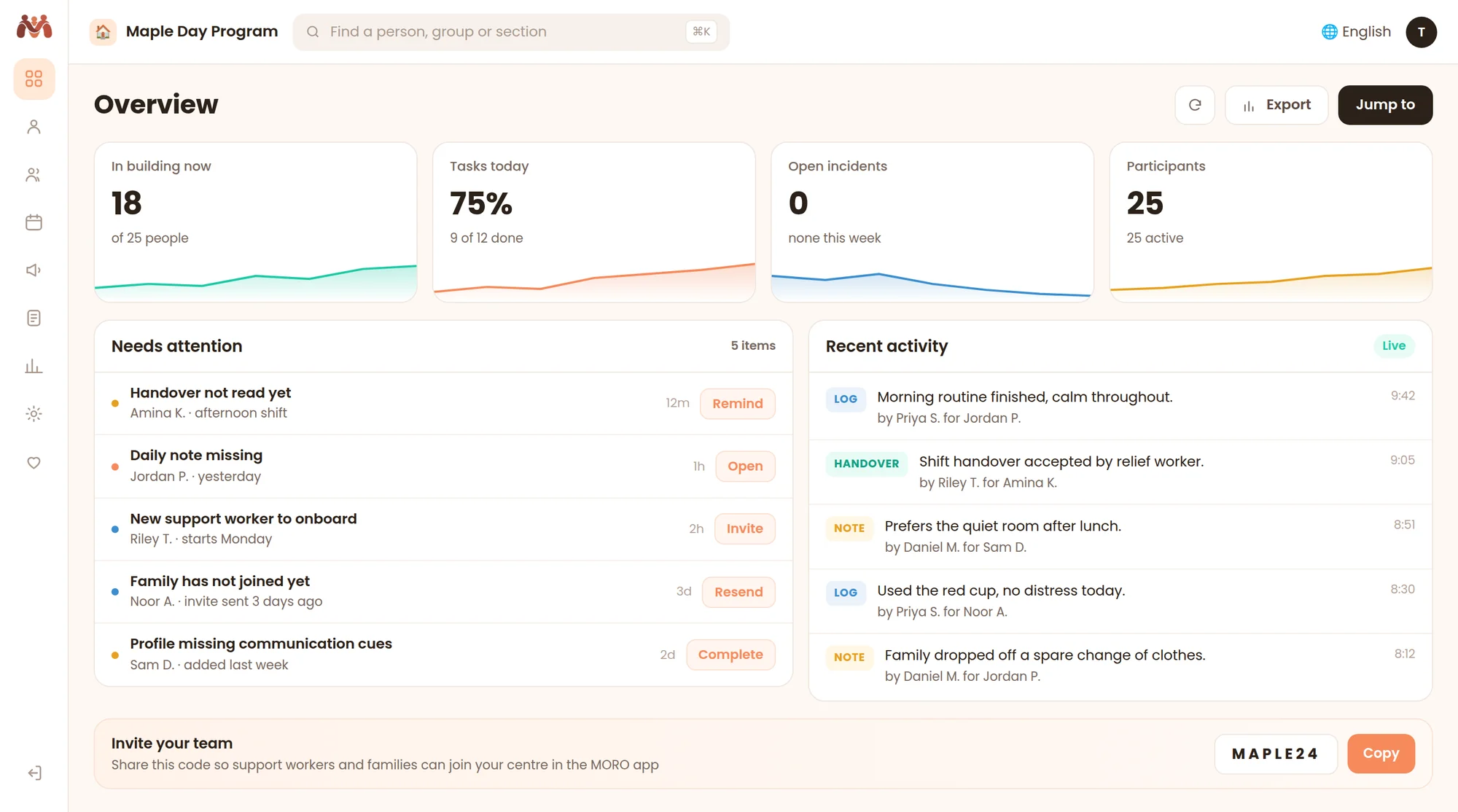Click the logout arrow icon

[x=34, y=773]
